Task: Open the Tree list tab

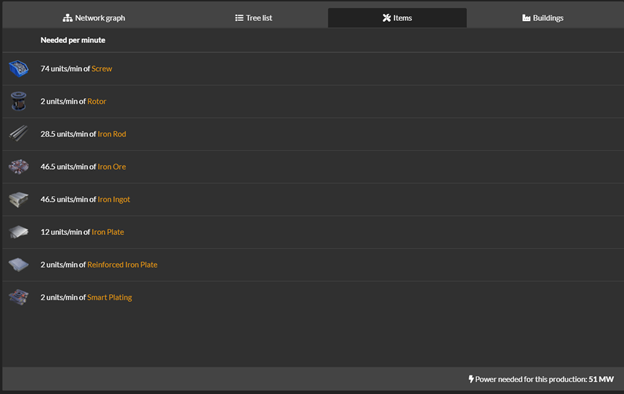Action: pyautogui.click(x=254, y=18)
